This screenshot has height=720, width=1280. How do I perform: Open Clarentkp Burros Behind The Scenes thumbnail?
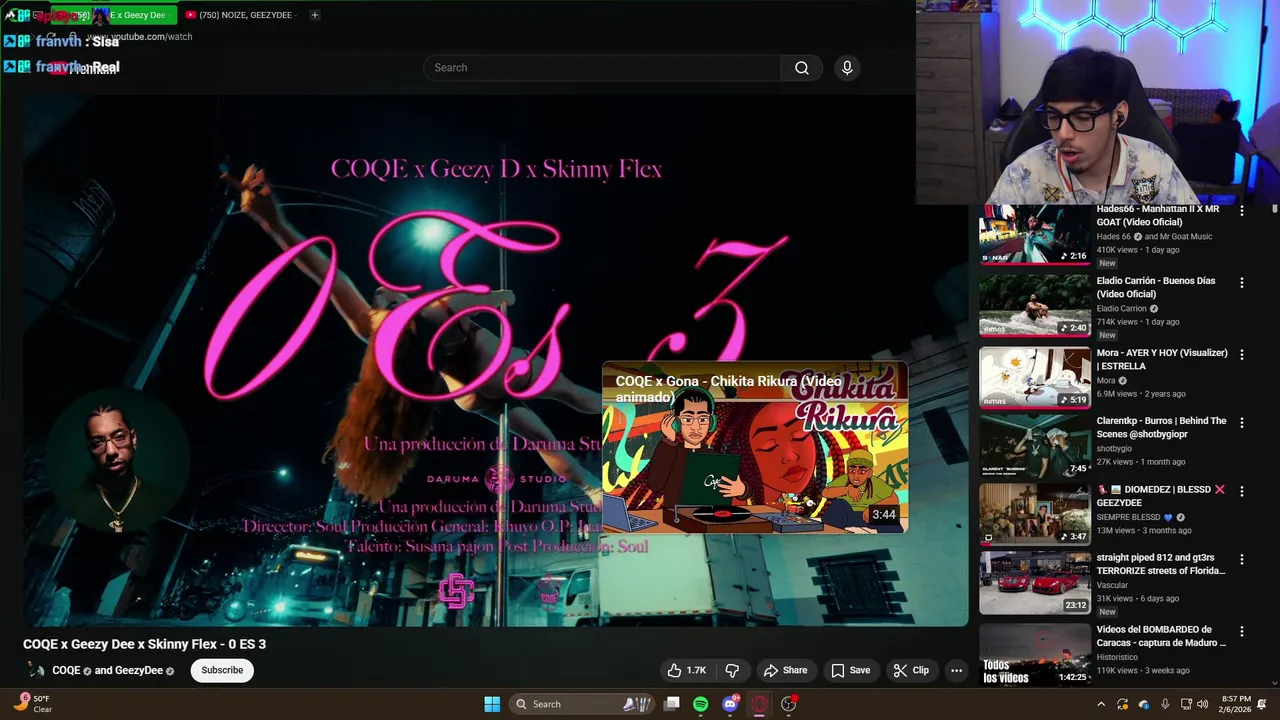[1035, 446]
